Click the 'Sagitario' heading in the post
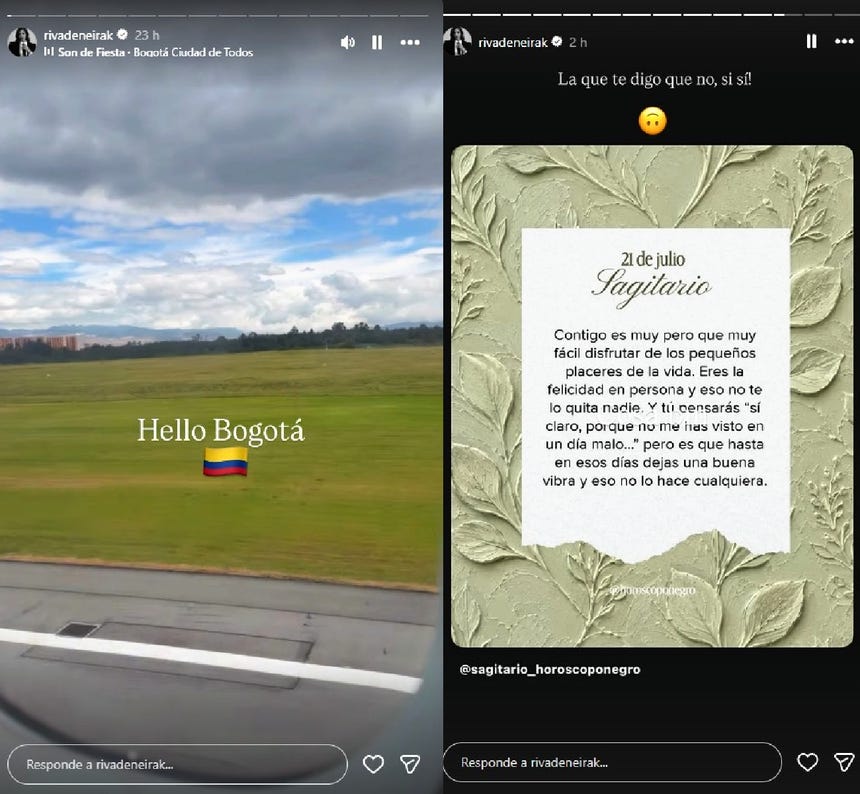860x794 pixels. coord(652,286)
